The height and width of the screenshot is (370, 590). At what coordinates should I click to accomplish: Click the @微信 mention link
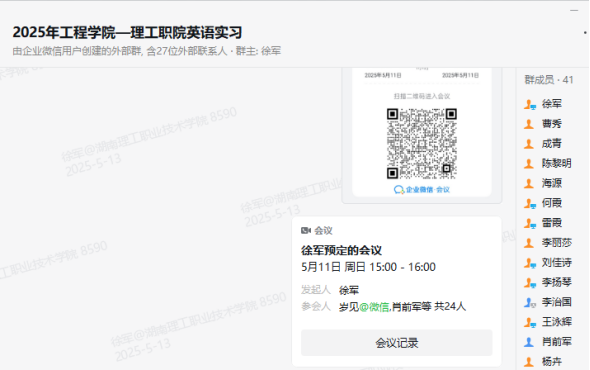pos(374,307)
